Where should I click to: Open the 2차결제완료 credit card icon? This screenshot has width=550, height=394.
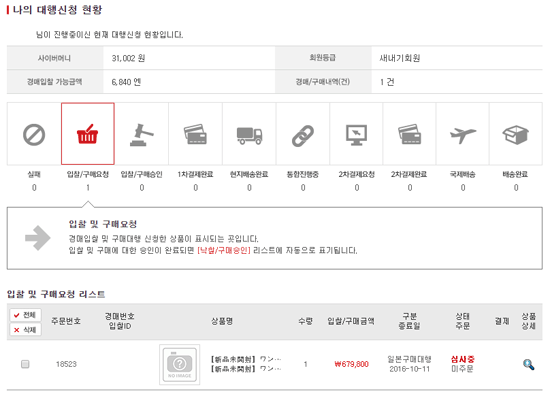pos(409,134)
